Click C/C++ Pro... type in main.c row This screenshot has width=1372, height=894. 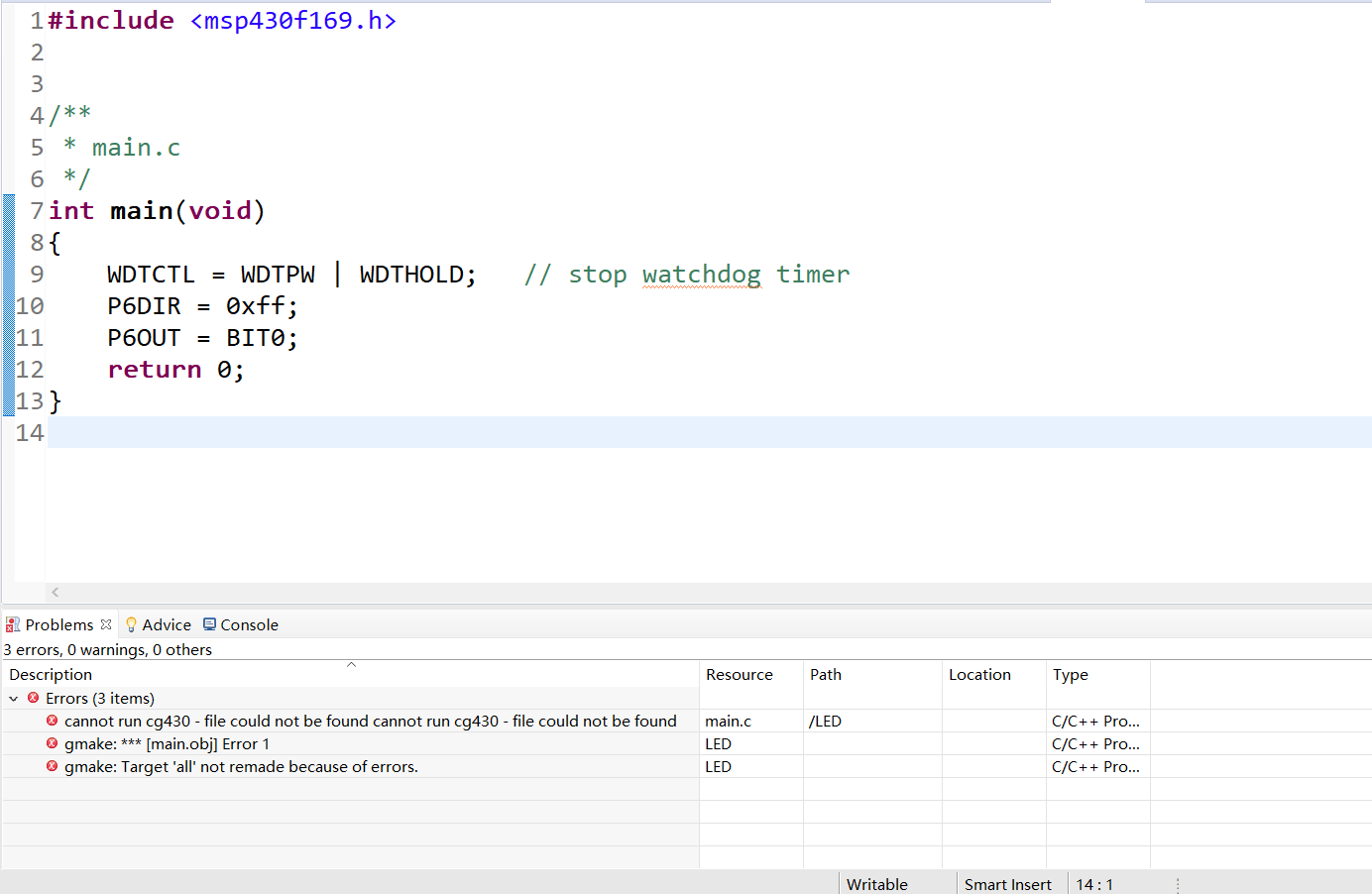click(x=1095, y=722)
